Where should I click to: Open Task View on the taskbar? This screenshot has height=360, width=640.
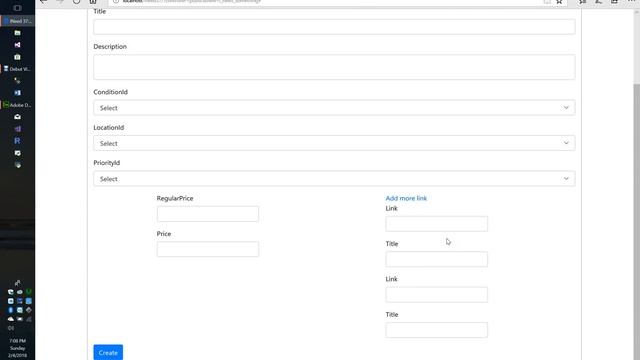(17, 8)
